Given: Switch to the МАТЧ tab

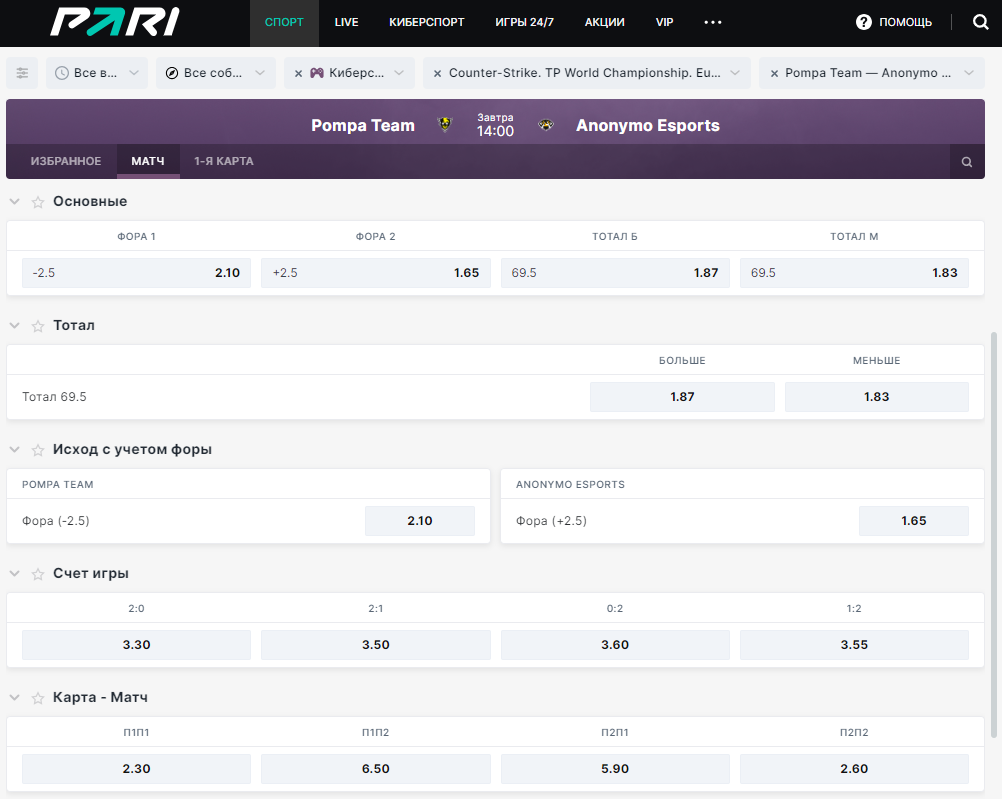Looking at the screenshot, I should click(148, 161).
